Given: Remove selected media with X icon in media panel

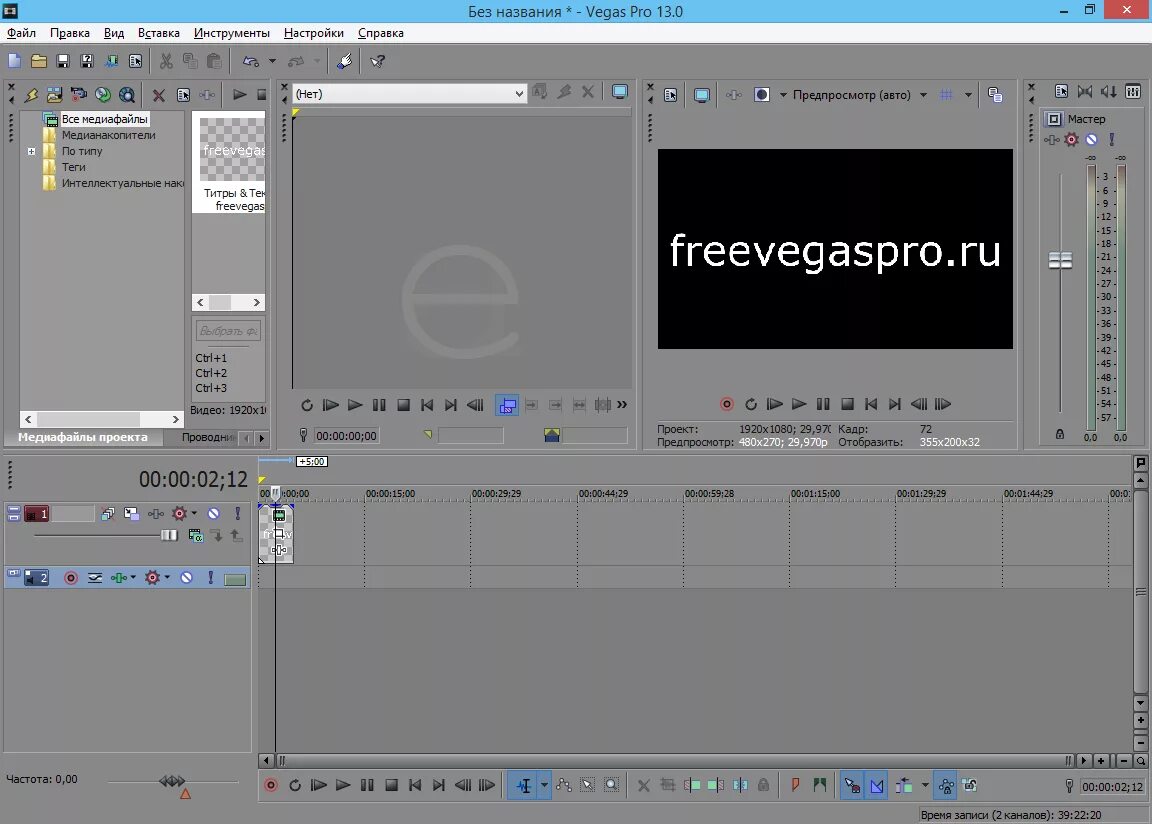Looking at the screenshot, I should pos(158,95).
